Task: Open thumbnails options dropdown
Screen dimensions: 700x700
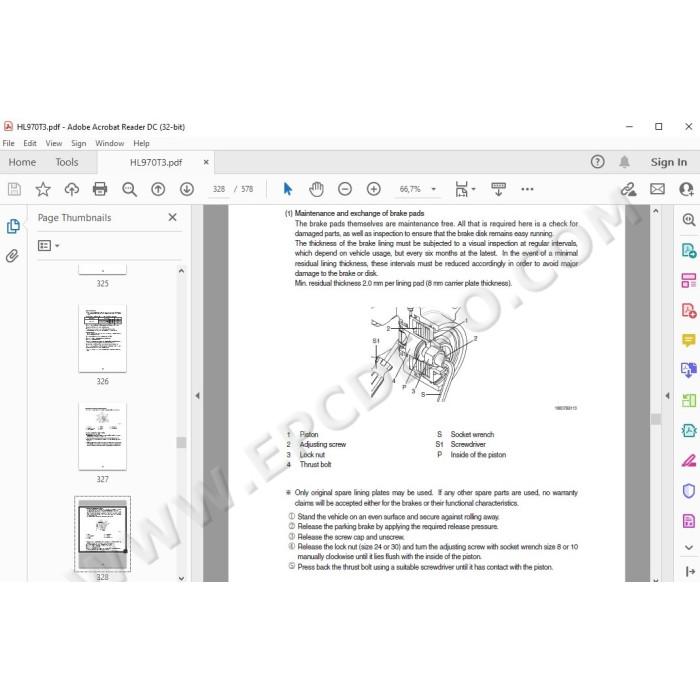Action: click(49, 246)
